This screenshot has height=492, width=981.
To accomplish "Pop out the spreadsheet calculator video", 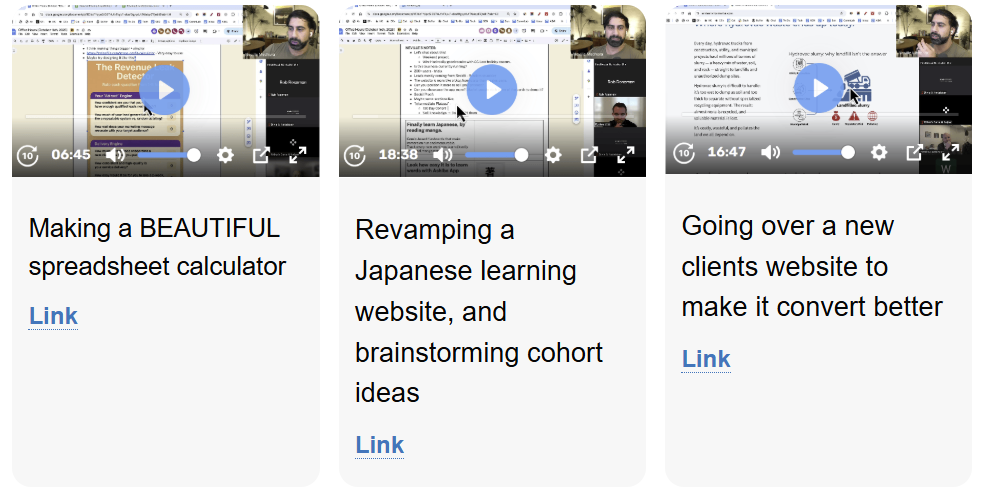I will 262,155.
